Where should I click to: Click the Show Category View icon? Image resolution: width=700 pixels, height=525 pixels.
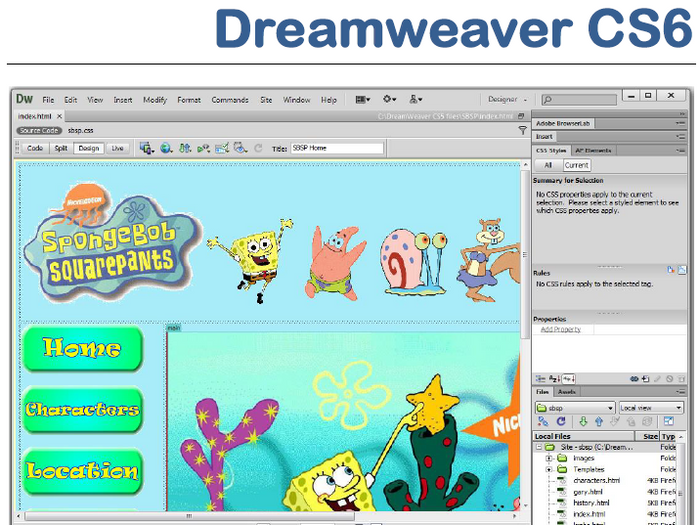[x=541, y=379]
